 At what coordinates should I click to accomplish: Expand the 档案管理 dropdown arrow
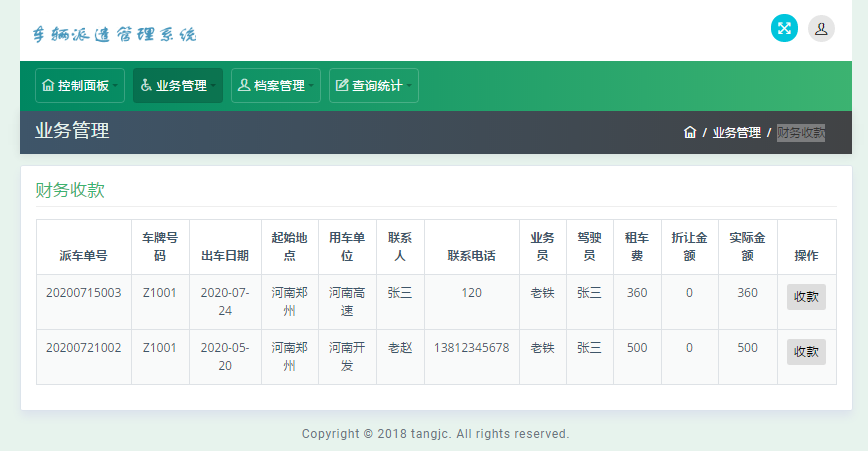311,86
